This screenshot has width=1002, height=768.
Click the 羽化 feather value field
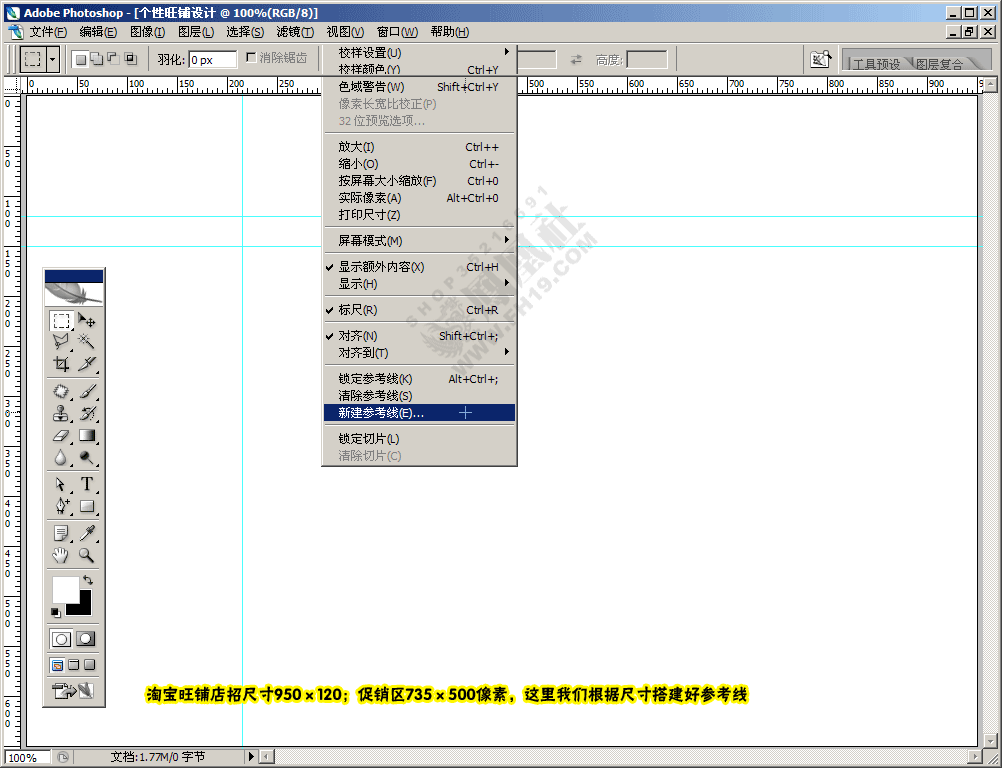tap(213, 59)
